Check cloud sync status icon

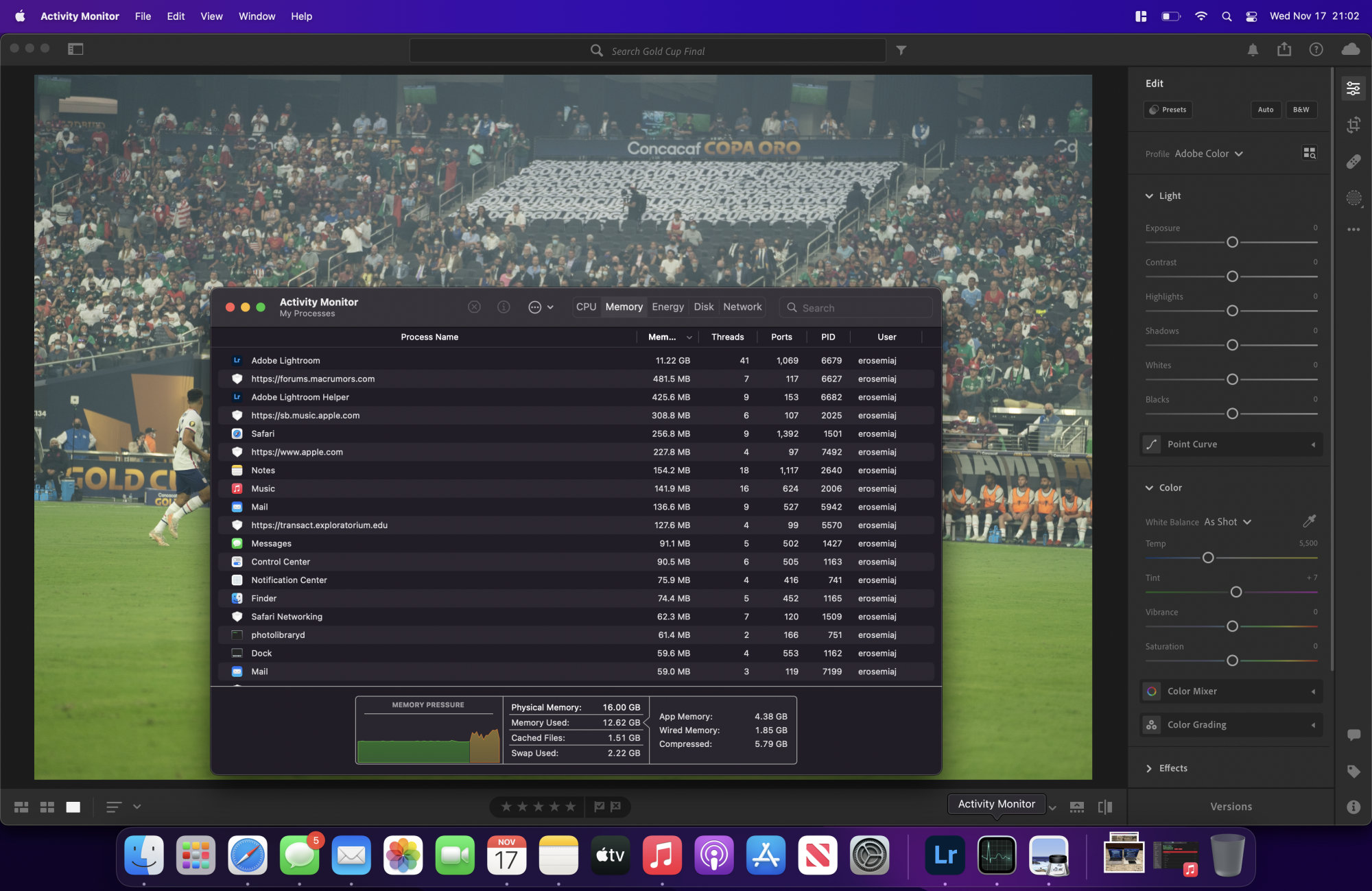click(1351, 49)
